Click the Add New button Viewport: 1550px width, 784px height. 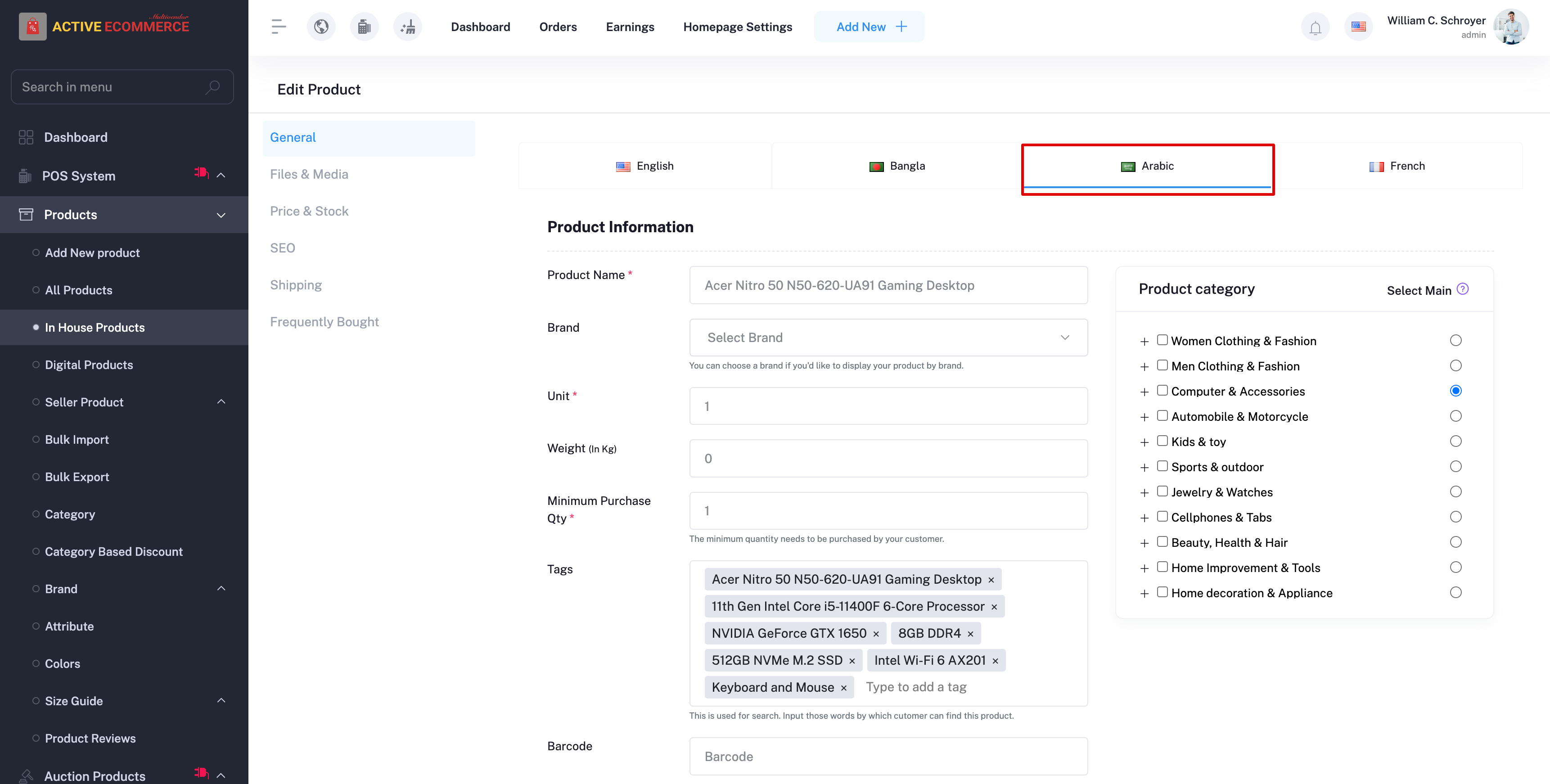click(869, 27)
